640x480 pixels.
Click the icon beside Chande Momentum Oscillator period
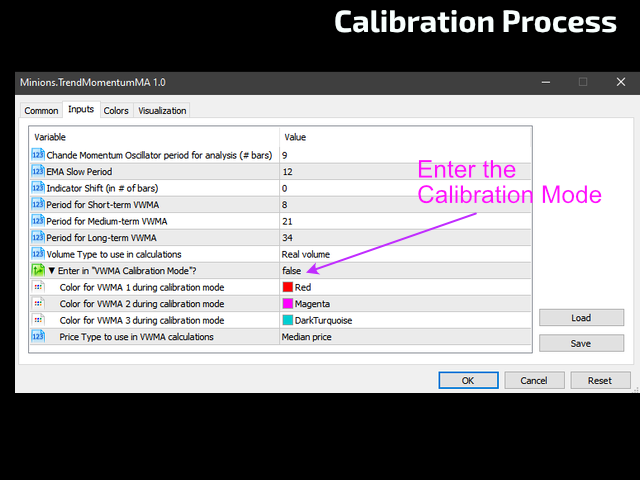(x=38, y=156)
